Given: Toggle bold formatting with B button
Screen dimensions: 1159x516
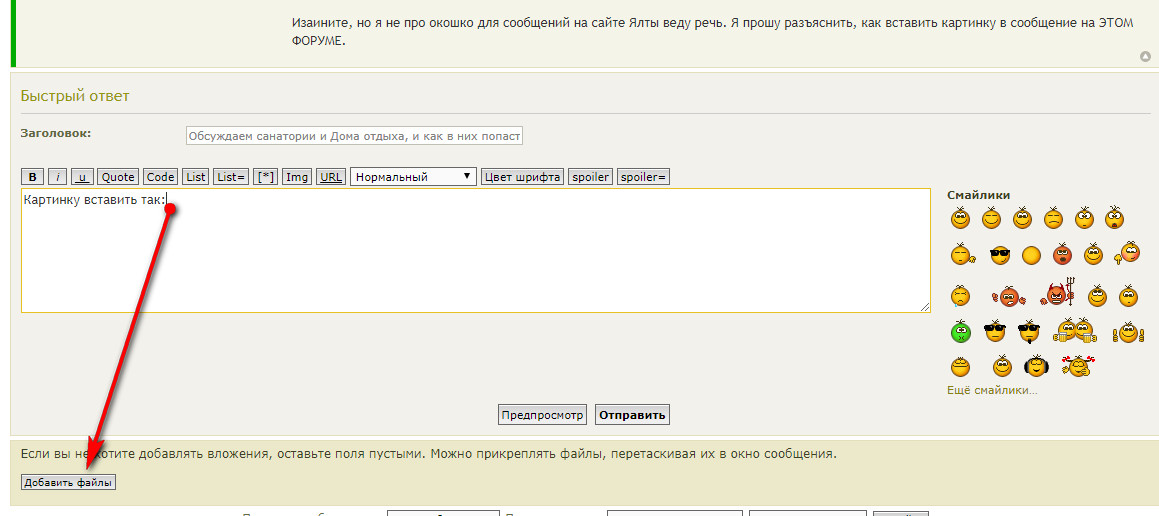Looking at the screenshot, I should pos(34,177).
